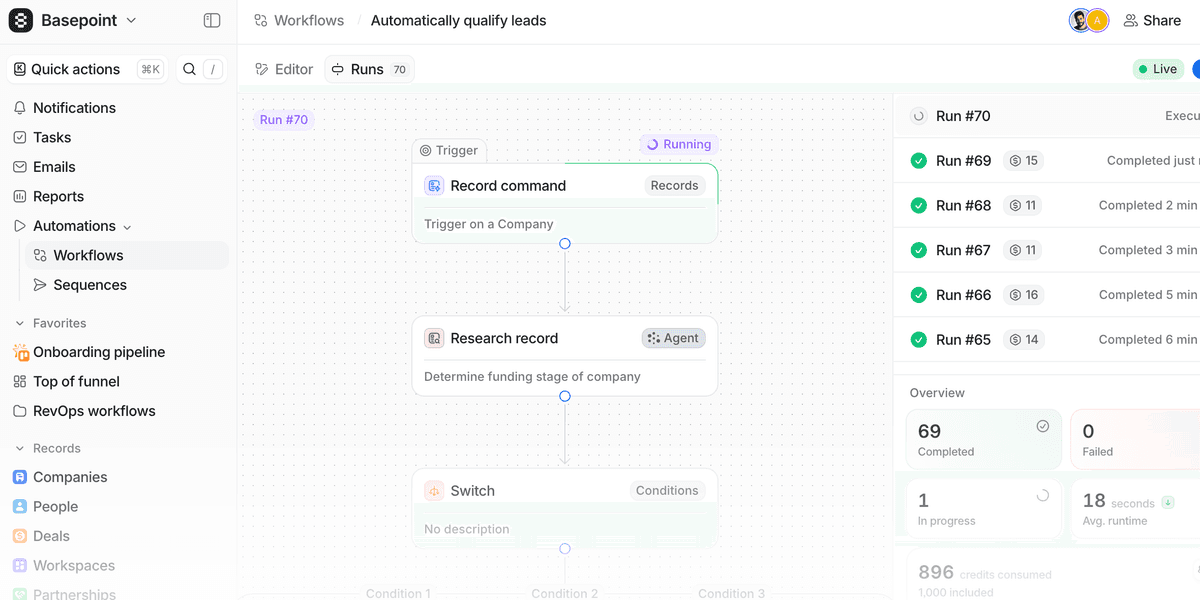
Task: Click the search magnifier icon
Action: [189, 69]
